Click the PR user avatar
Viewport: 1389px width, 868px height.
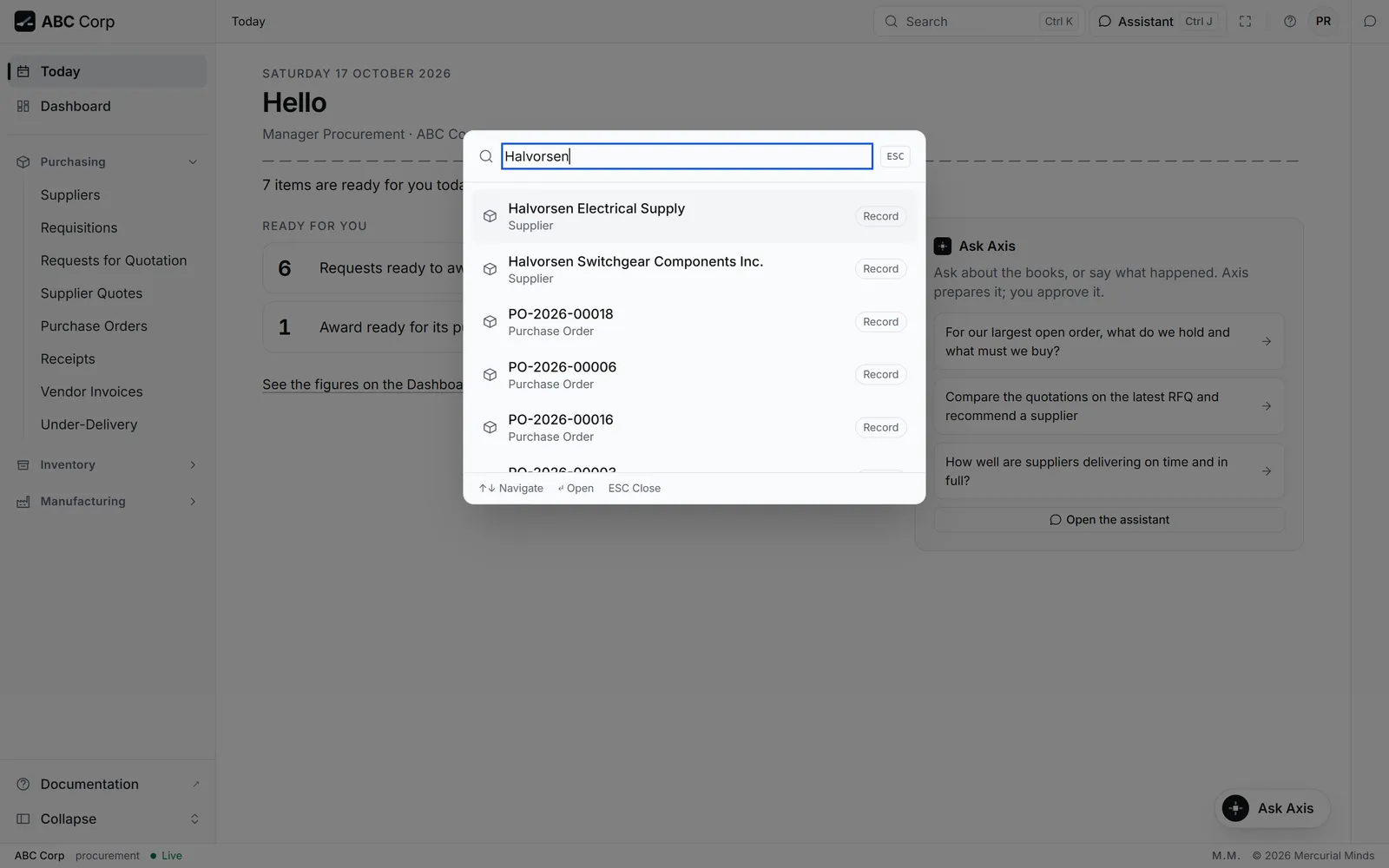1323,22
